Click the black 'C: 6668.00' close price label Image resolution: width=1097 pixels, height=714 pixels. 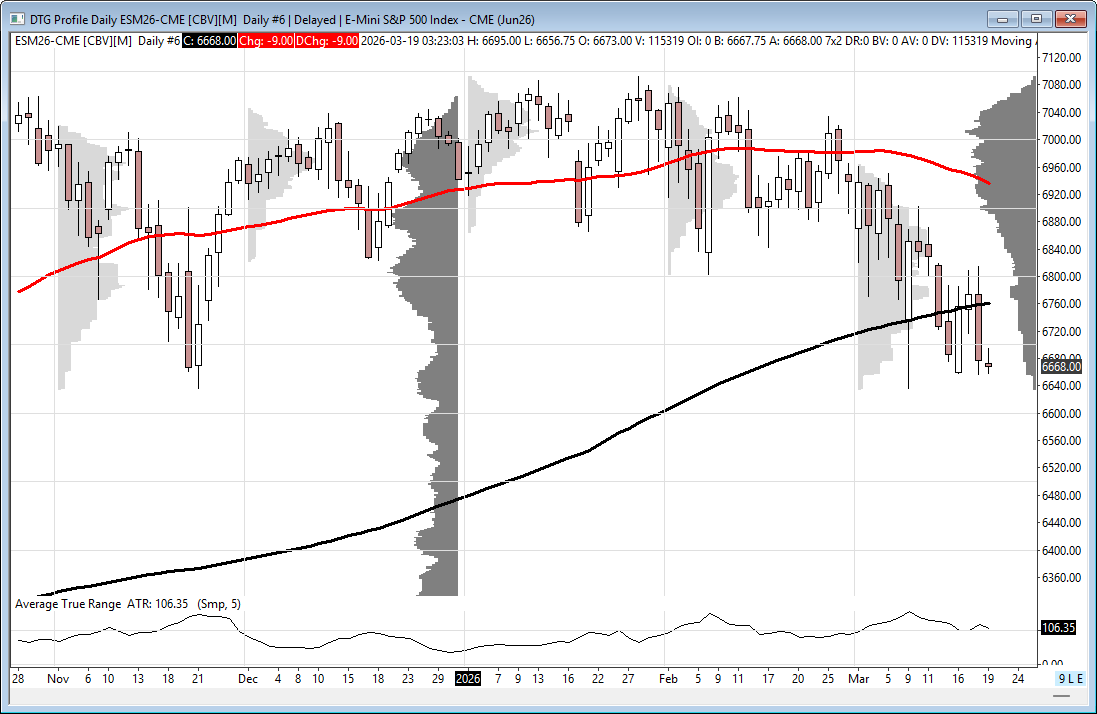click(209, 40)
